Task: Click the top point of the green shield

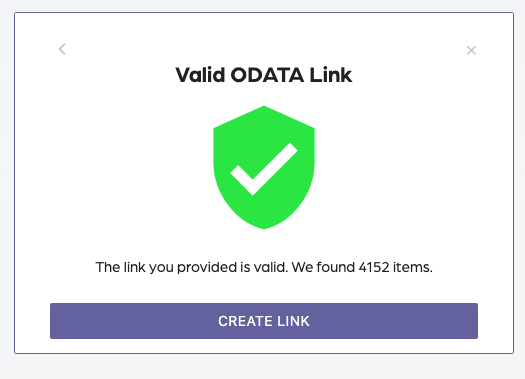Action: click(x=264, y=108)
